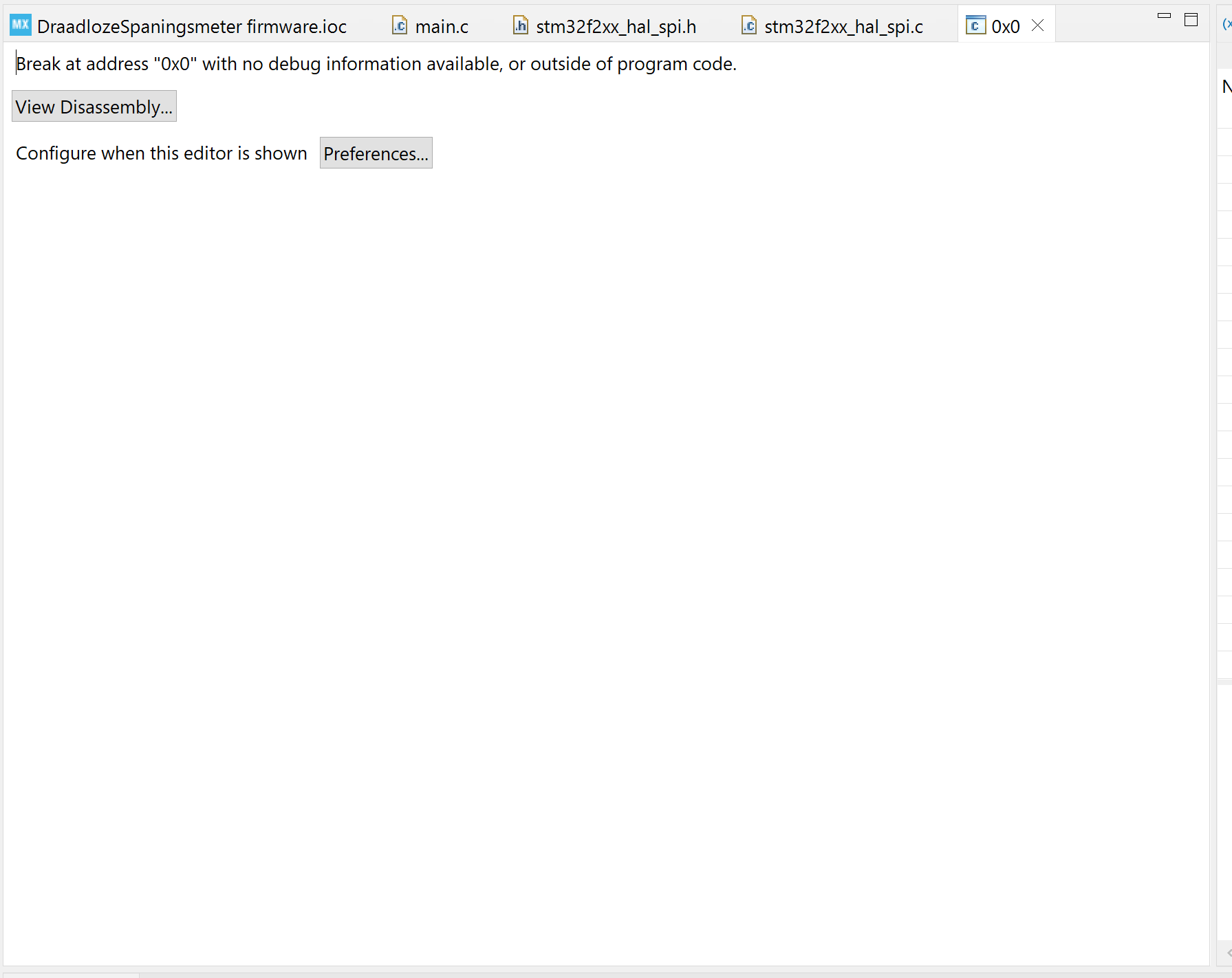Click the C-file icon on the main.c tab
This screenshot has width=1232, height=978.
coord(399,25)
